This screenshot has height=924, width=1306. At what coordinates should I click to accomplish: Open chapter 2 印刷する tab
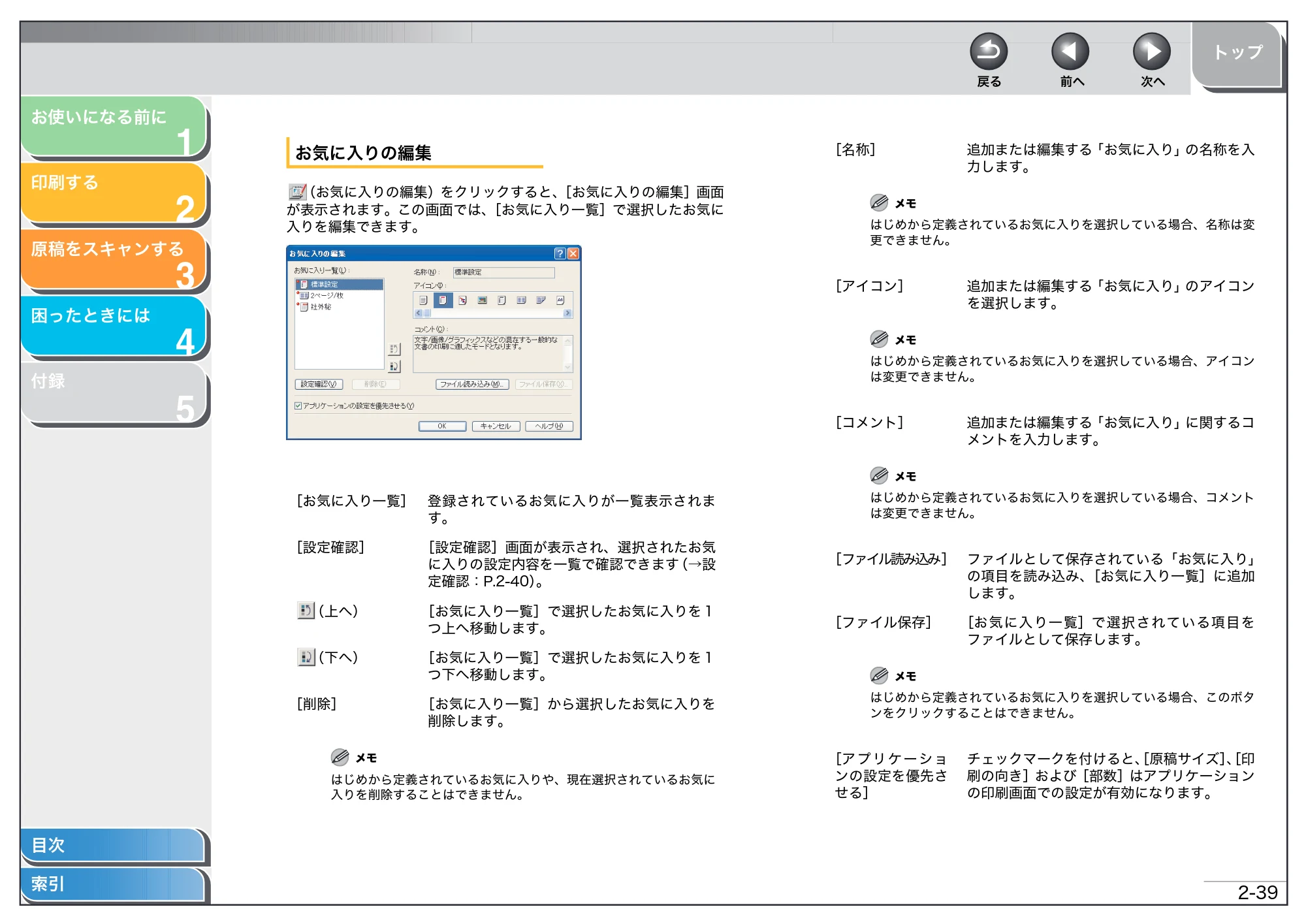click(114, 193)
